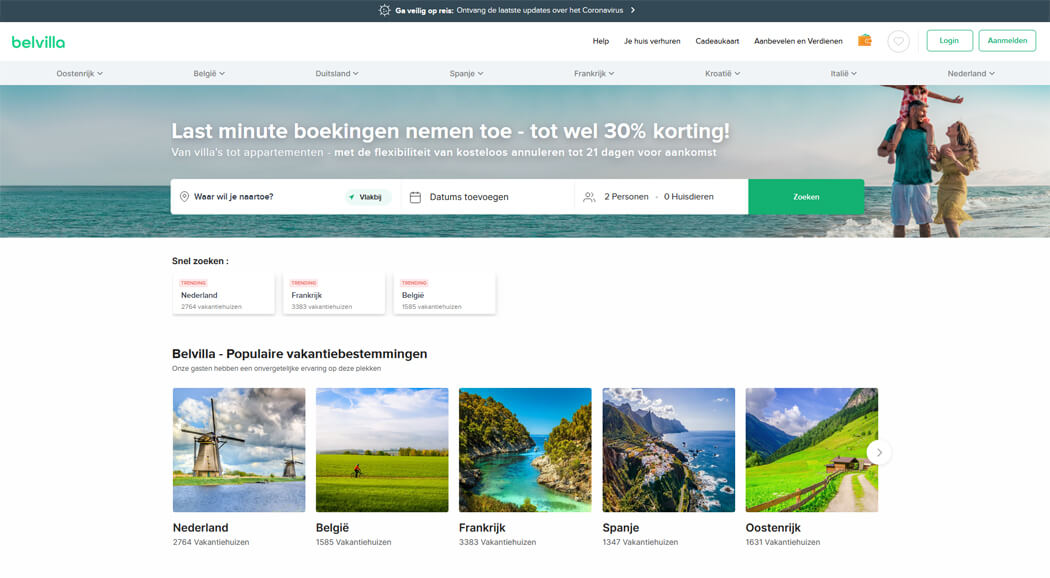Expand the Italië dropdown
Image resolution: width=1050 pixels, height=578 pixels.
pyautogui.click(x=844, y=74)
